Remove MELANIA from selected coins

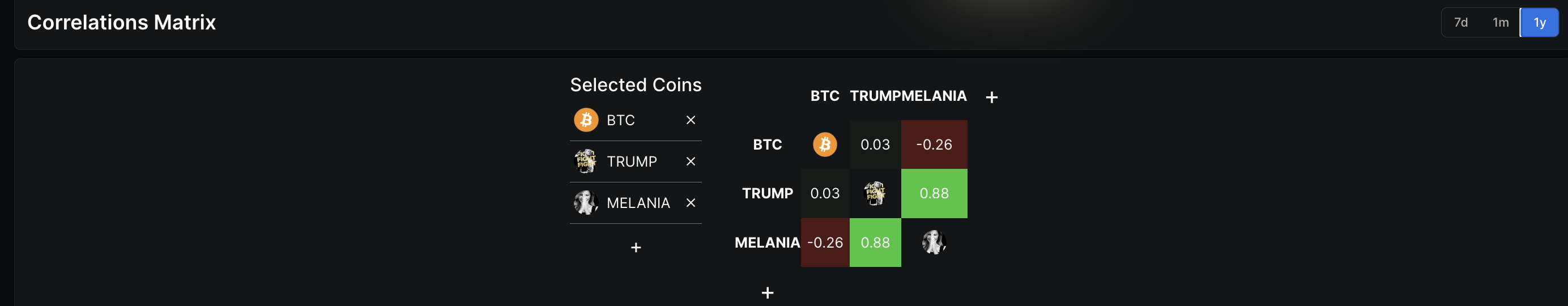tap(691, 202)
